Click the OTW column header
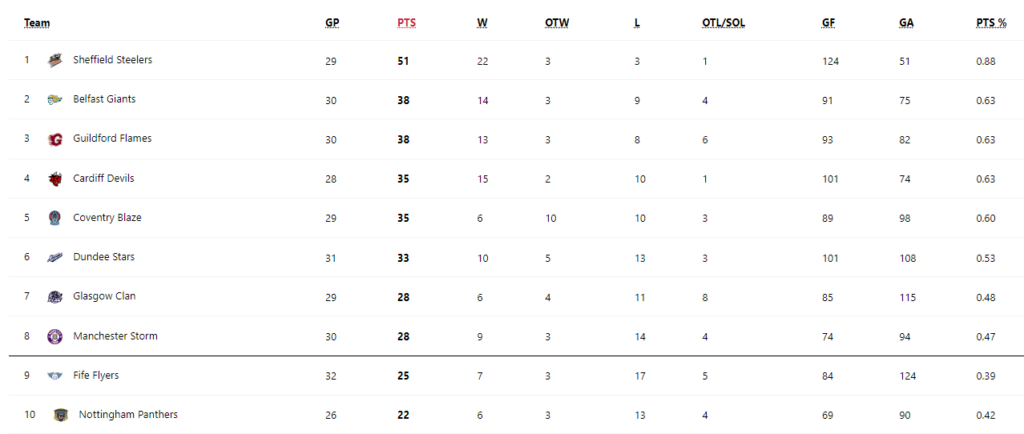This screenshot has height=434, width=1024. (x=557, y=23)
